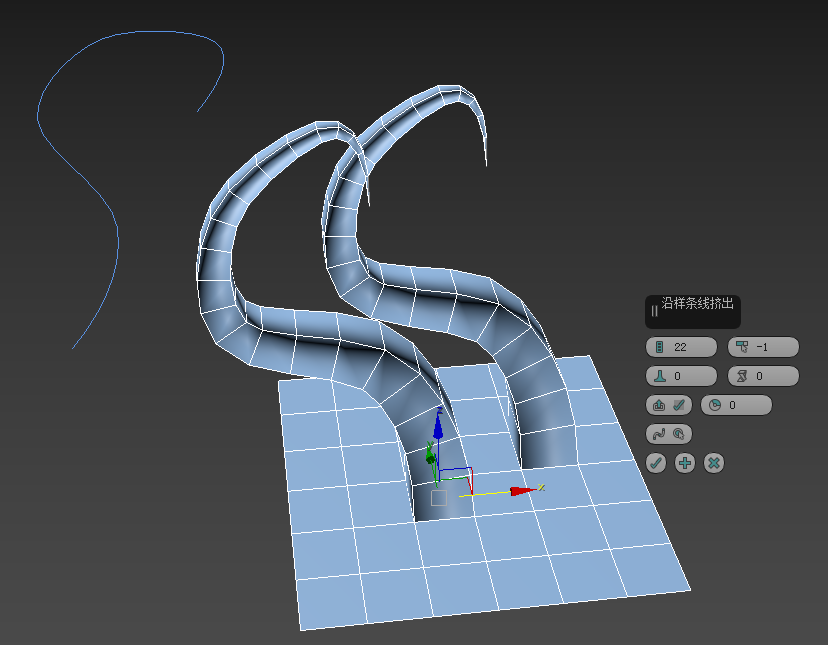Confirm extrusion with the OK checkmark

point(656,463)
